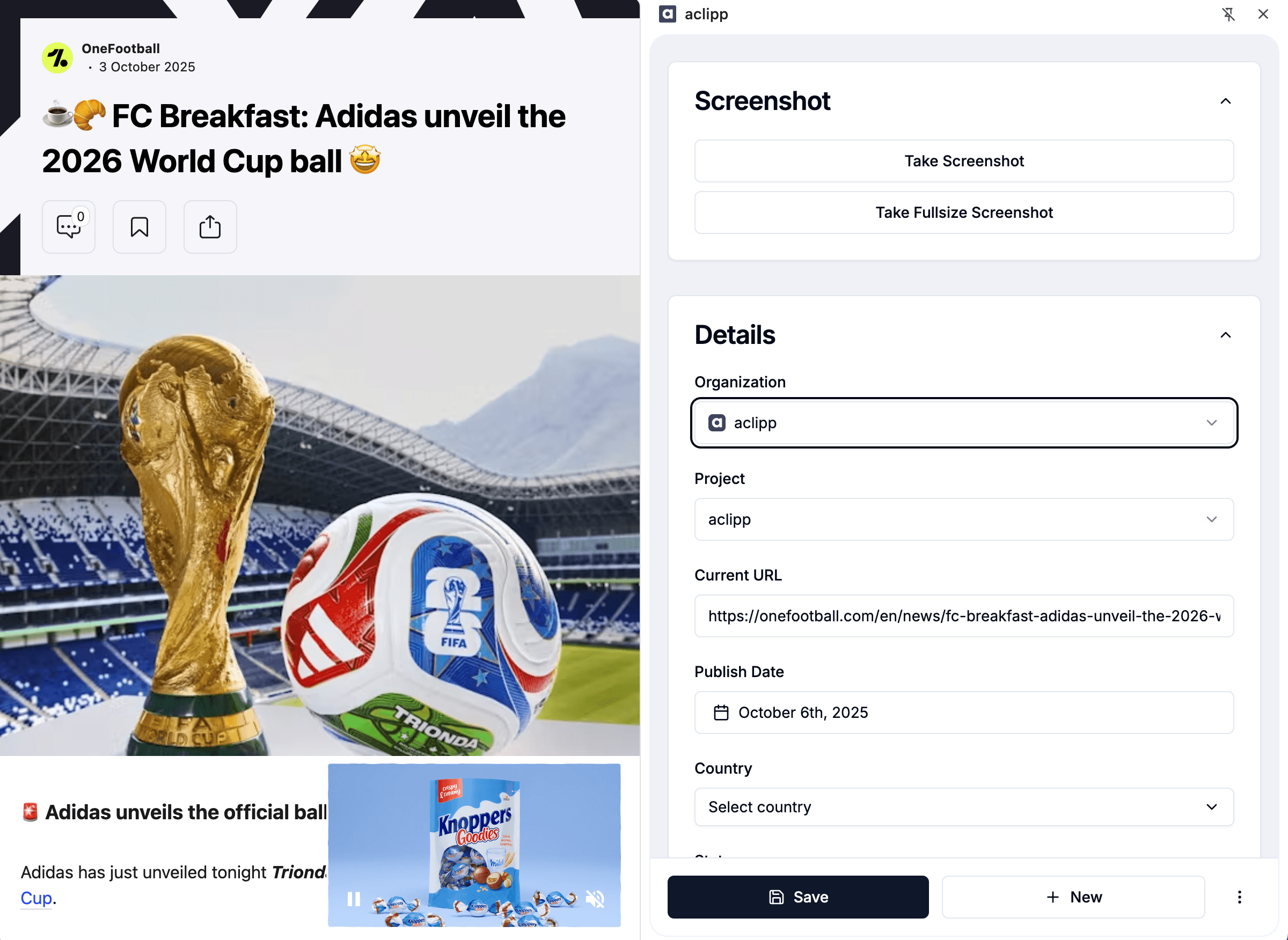Click the Take Screenshot button
Screen dimensions: 1288x940
coord(963,161)
